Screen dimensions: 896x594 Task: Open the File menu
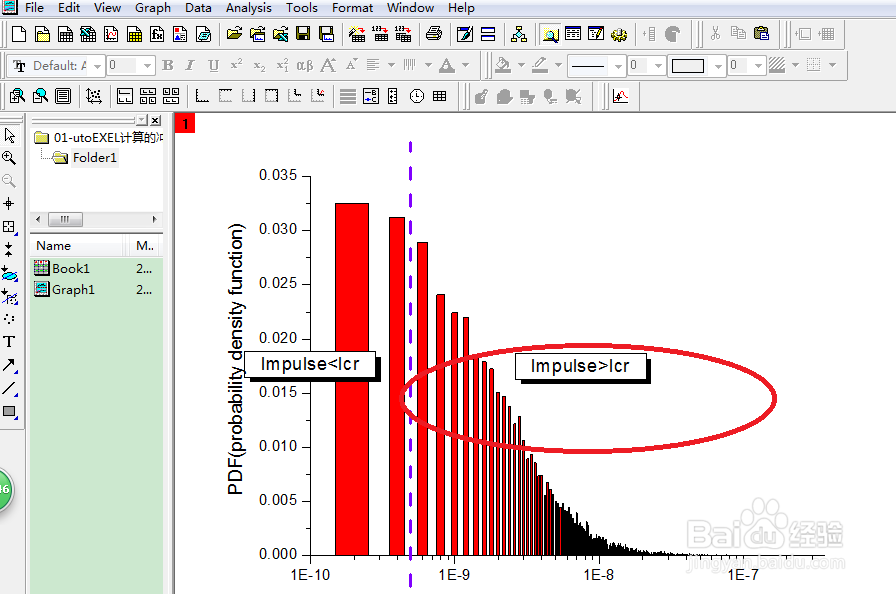pos(34,8)
